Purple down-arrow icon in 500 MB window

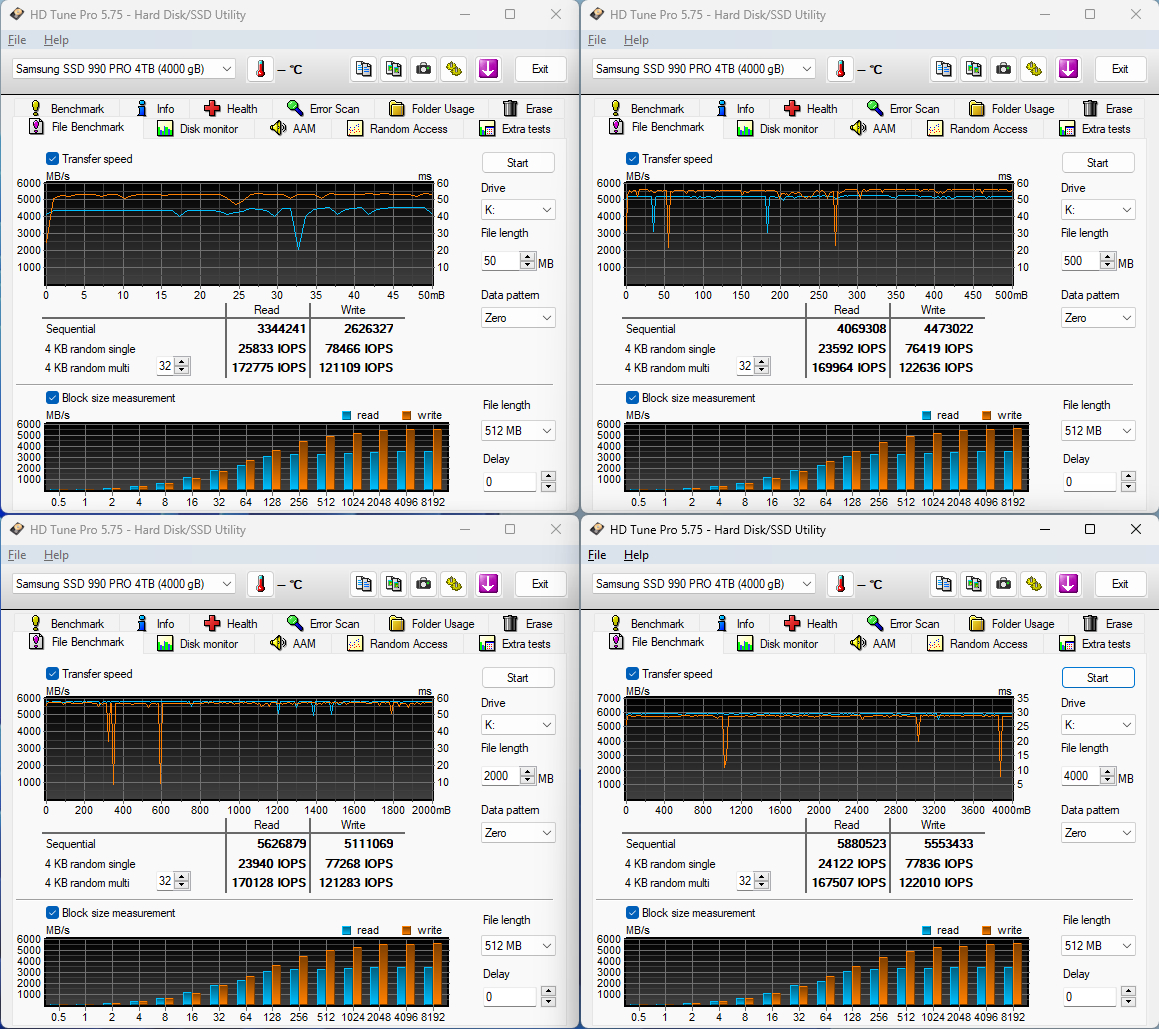pyautogui.click(x=1068, y=69)
